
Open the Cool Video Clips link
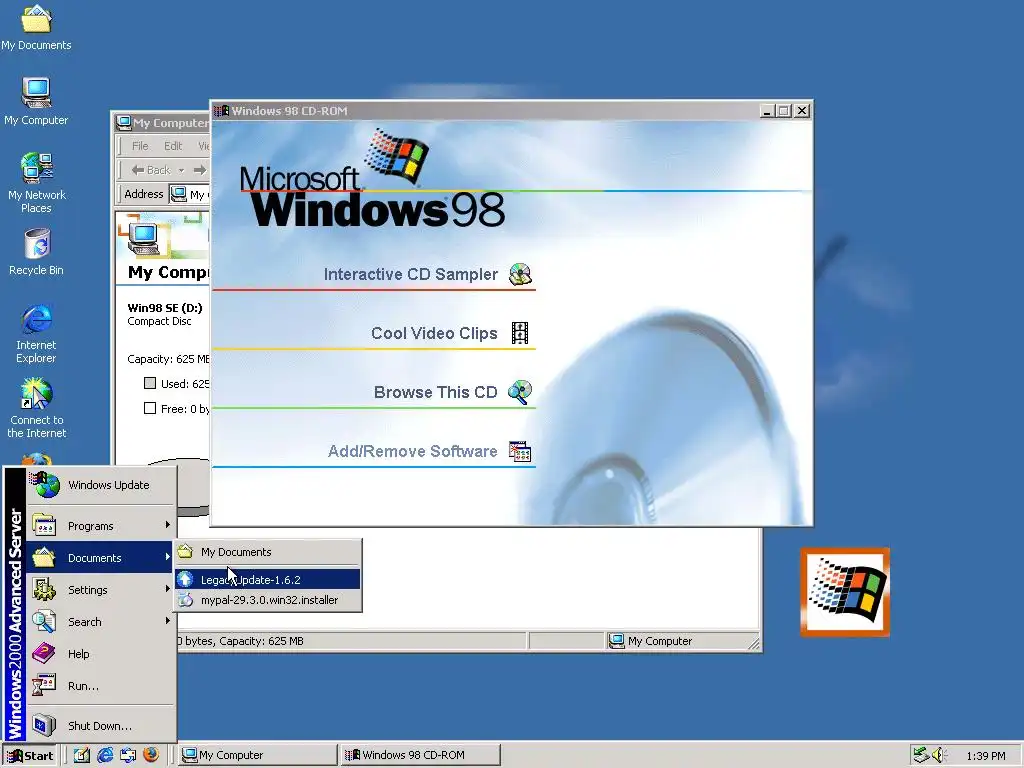[x=434, y=333]
